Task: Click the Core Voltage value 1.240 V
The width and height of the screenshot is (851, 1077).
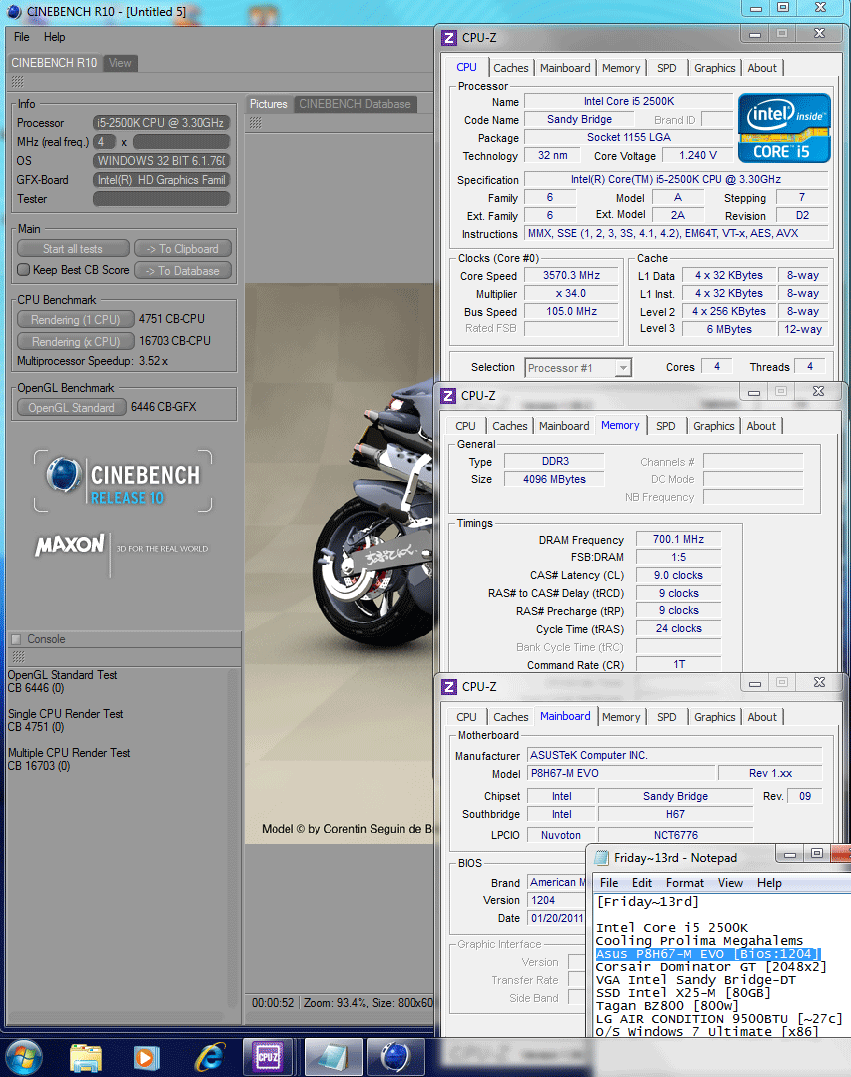Action: 697,155
